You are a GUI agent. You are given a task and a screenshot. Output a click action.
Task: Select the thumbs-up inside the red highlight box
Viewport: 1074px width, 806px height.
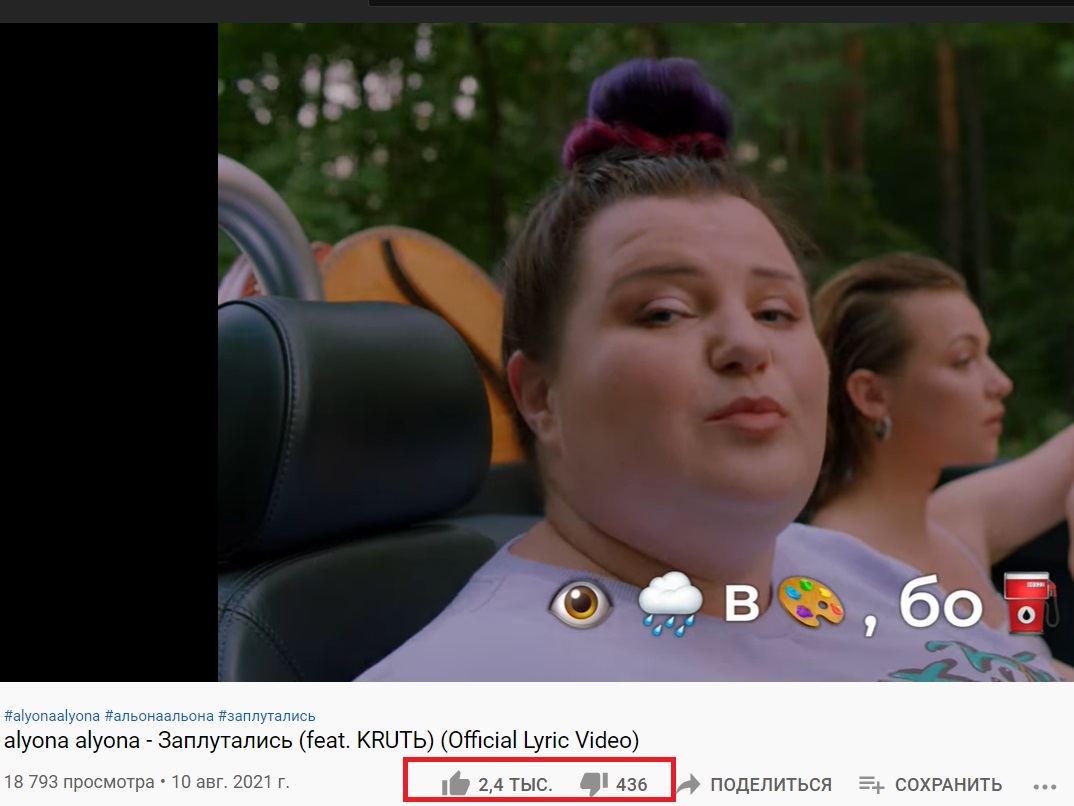pos(458,785)
